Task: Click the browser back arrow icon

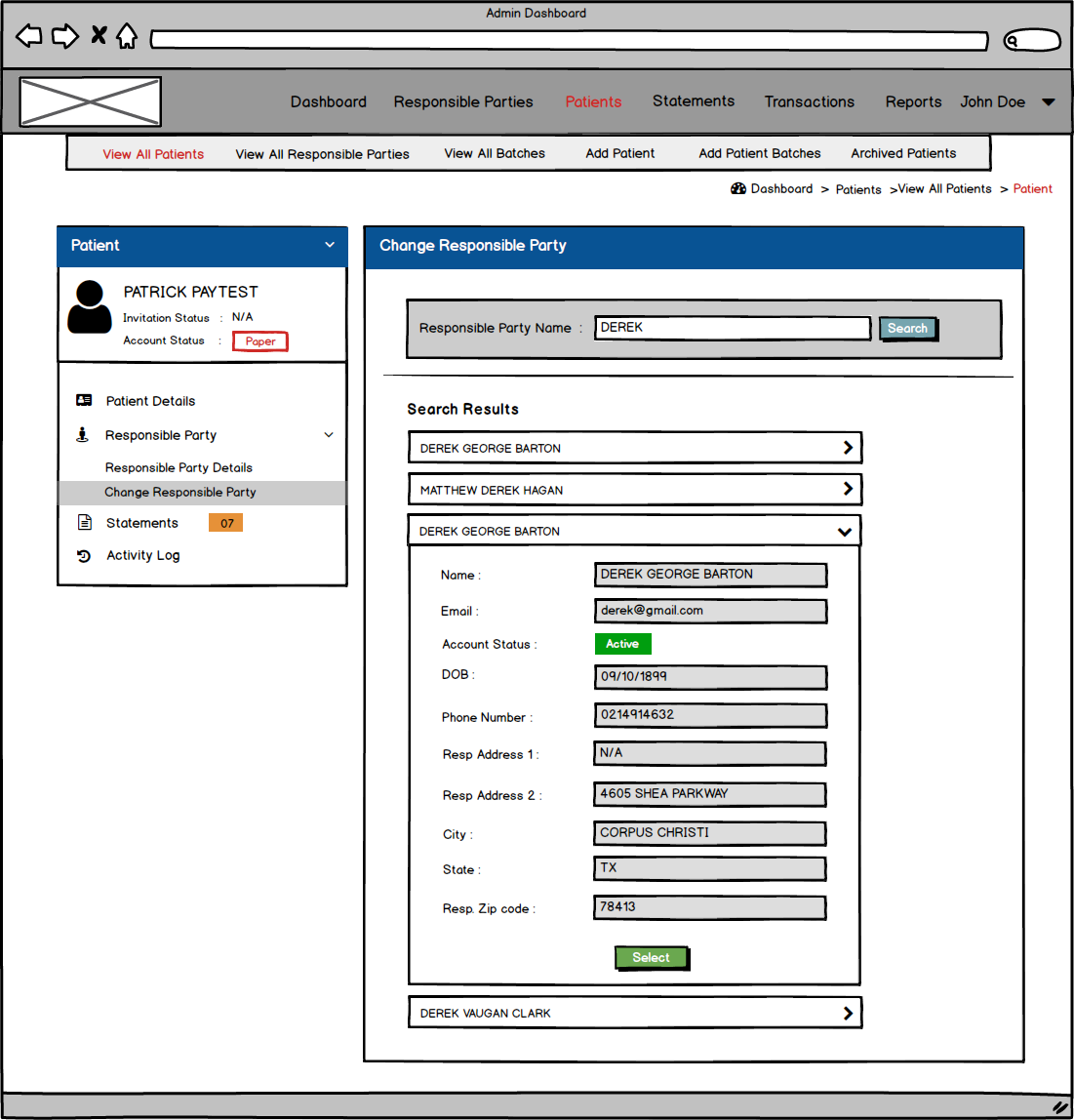Action: coord(29,36)
